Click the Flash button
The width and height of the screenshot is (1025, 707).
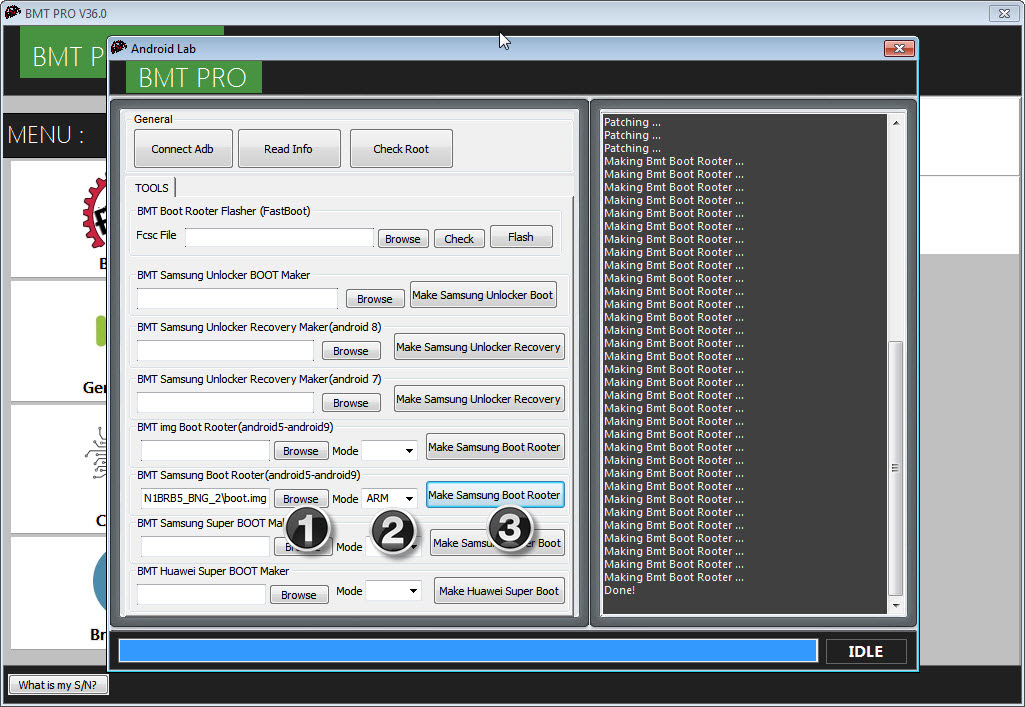(x=521, y=237)
